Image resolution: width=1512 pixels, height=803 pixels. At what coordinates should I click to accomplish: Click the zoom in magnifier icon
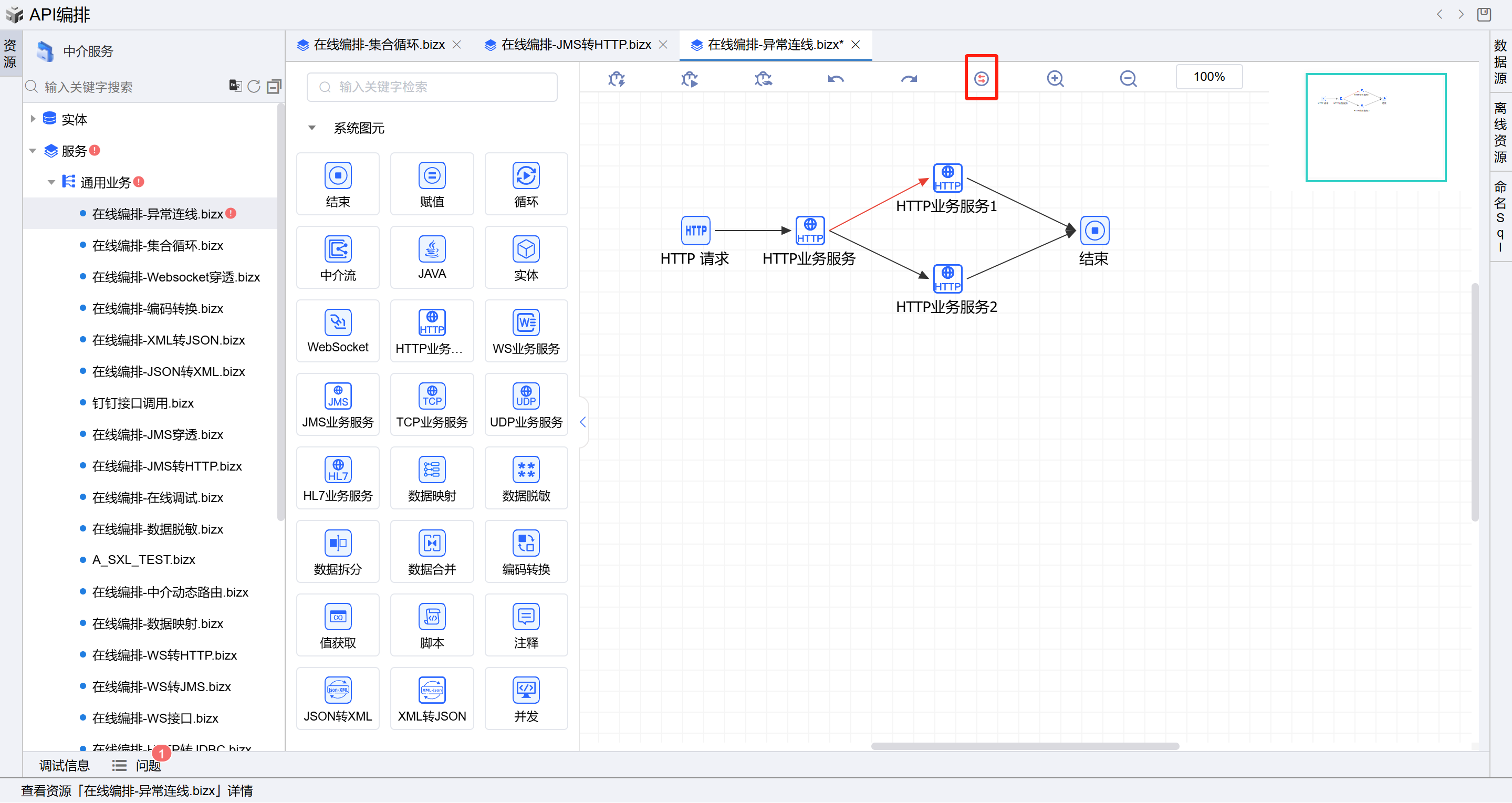coord(1055,79)
